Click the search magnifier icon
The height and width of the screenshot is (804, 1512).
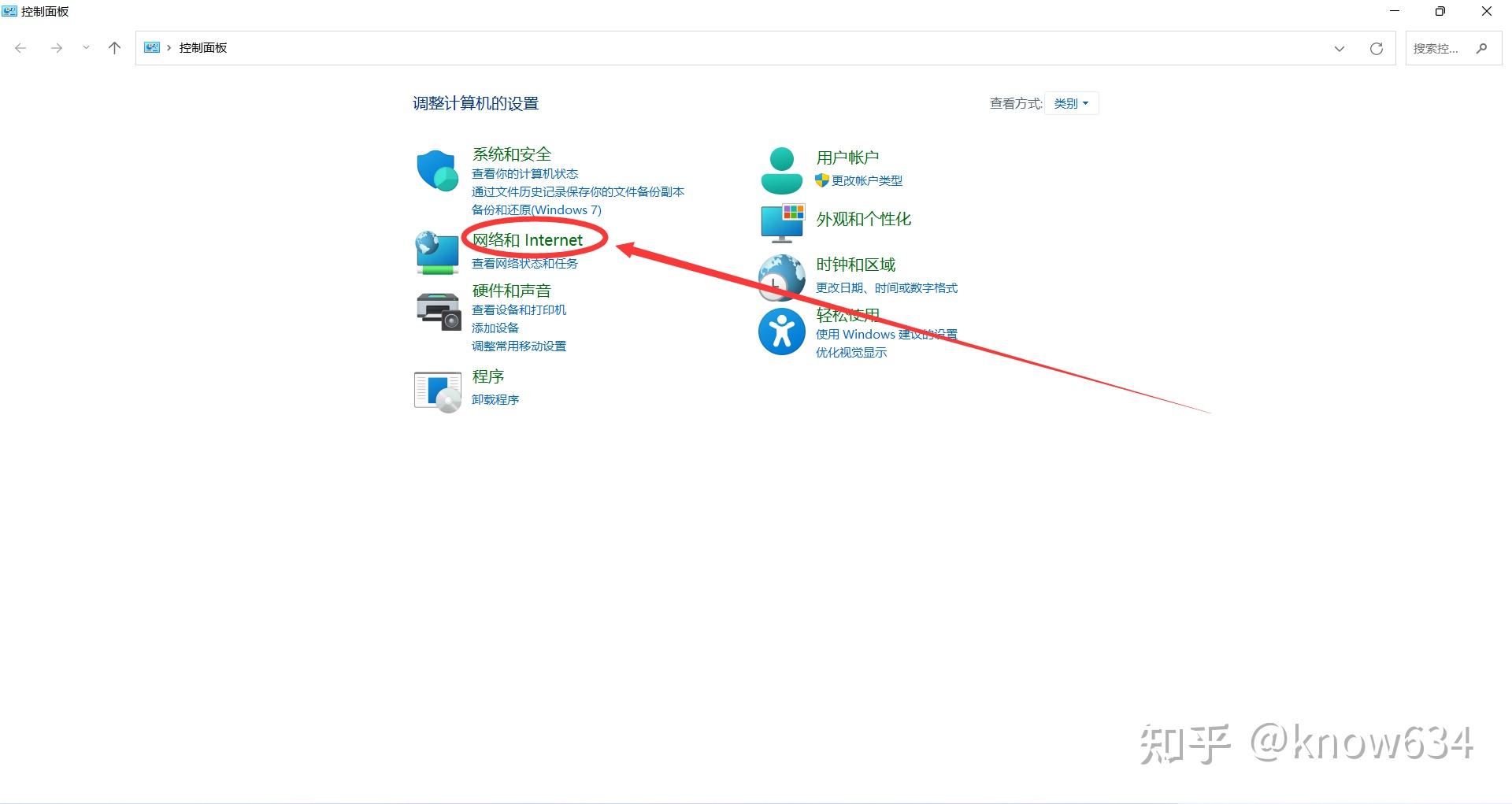(x=1481, y=48)
